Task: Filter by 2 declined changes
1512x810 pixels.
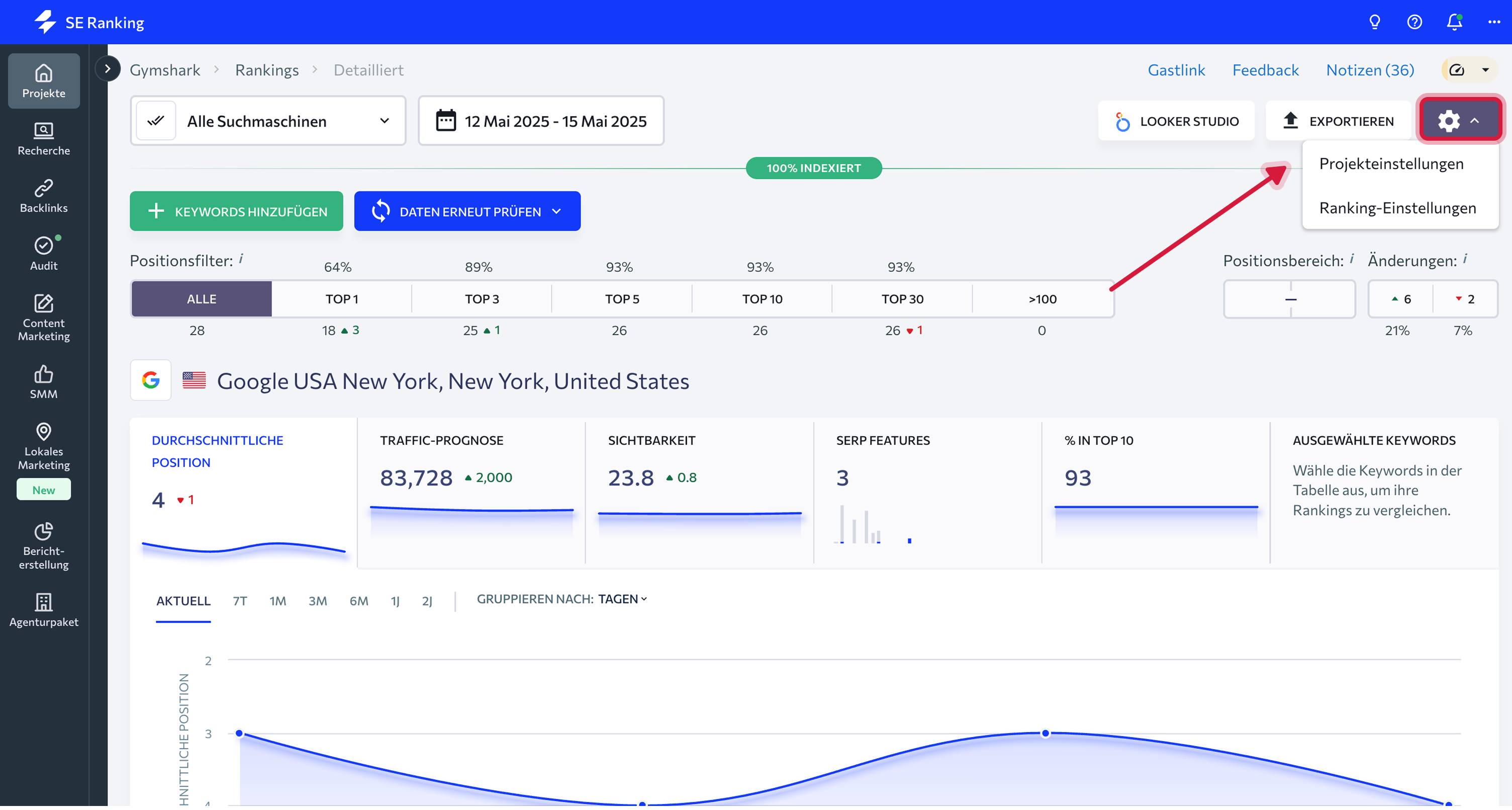Action: pyautogui.click(x=1465, y=299)
